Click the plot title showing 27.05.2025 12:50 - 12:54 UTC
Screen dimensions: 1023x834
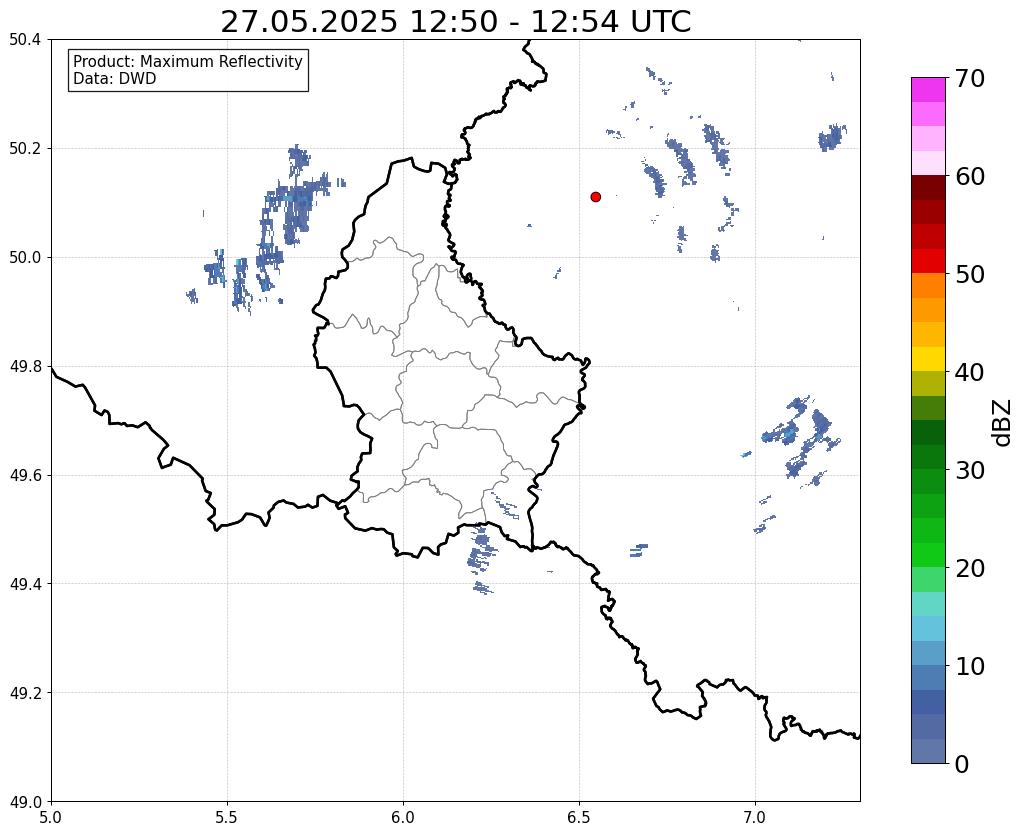click(455, 22)
